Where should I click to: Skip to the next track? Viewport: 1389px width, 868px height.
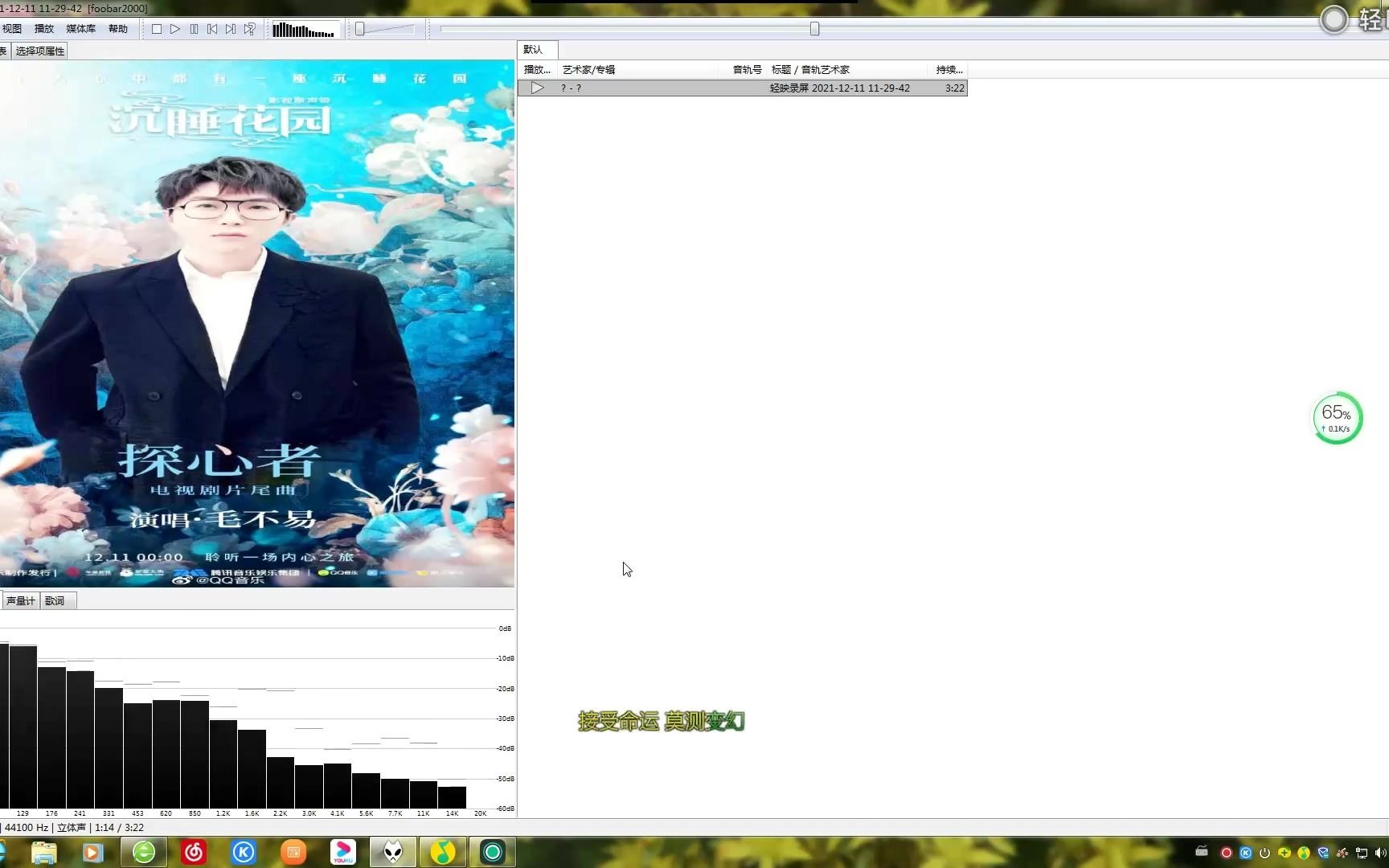click(x=231, y=29)
